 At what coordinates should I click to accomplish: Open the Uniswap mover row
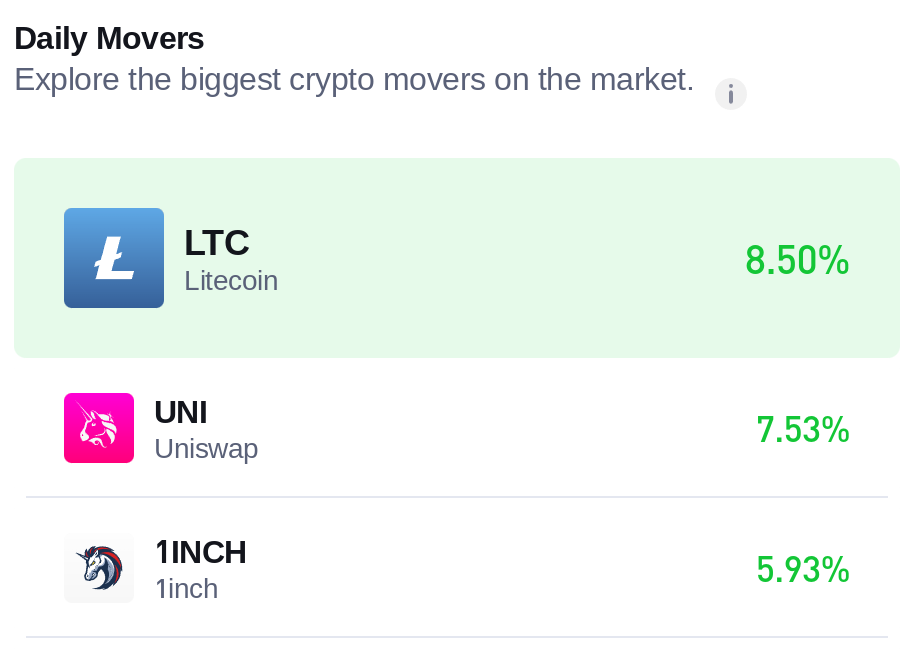(456, 428)
